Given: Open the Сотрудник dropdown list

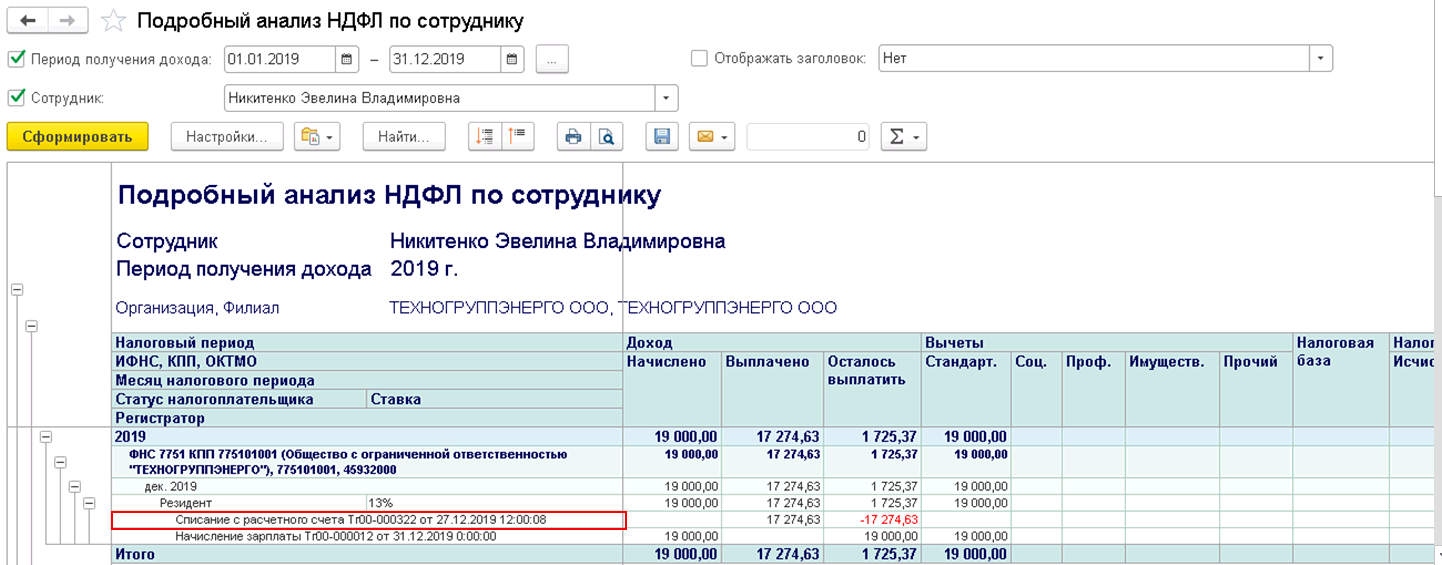Looking at the screenshot, I should click(667, 98).
